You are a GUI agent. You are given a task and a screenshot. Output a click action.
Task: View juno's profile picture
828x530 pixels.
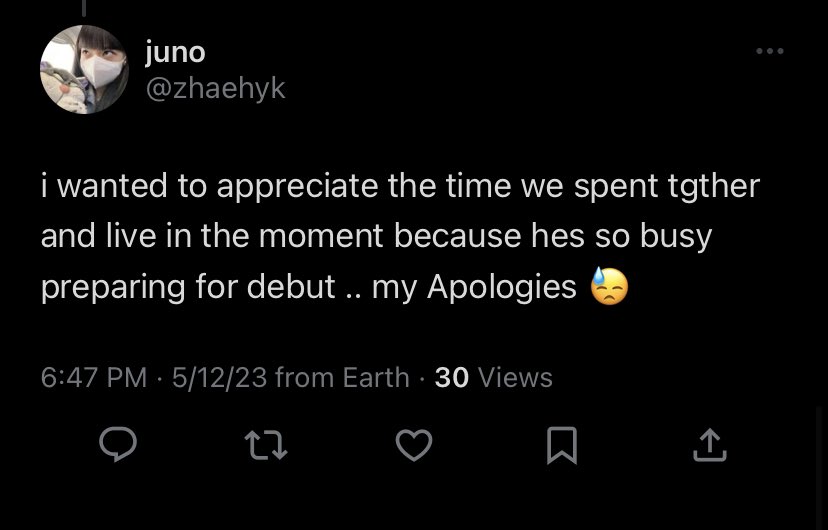click(x=84, y=69)
